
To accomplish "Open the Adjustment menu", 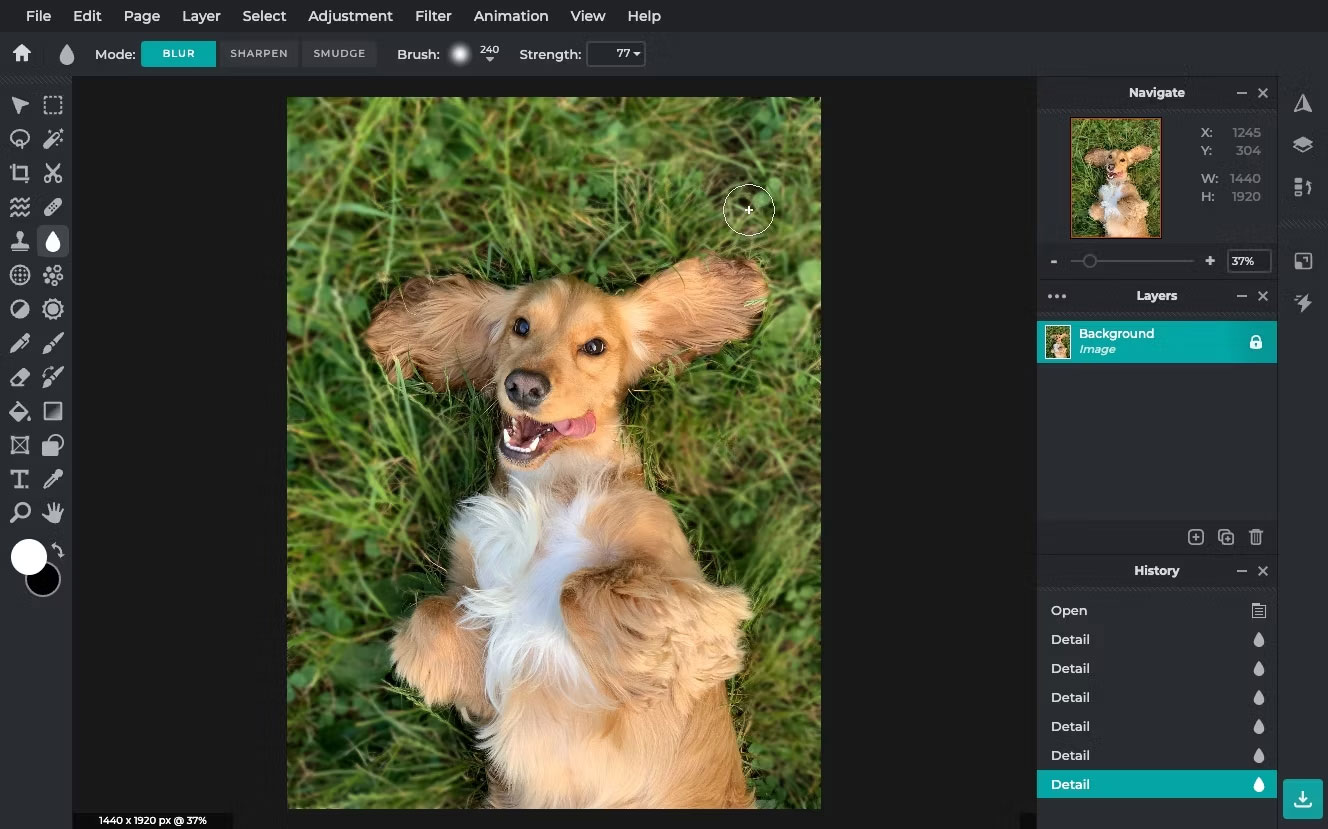I will (350, 16).
